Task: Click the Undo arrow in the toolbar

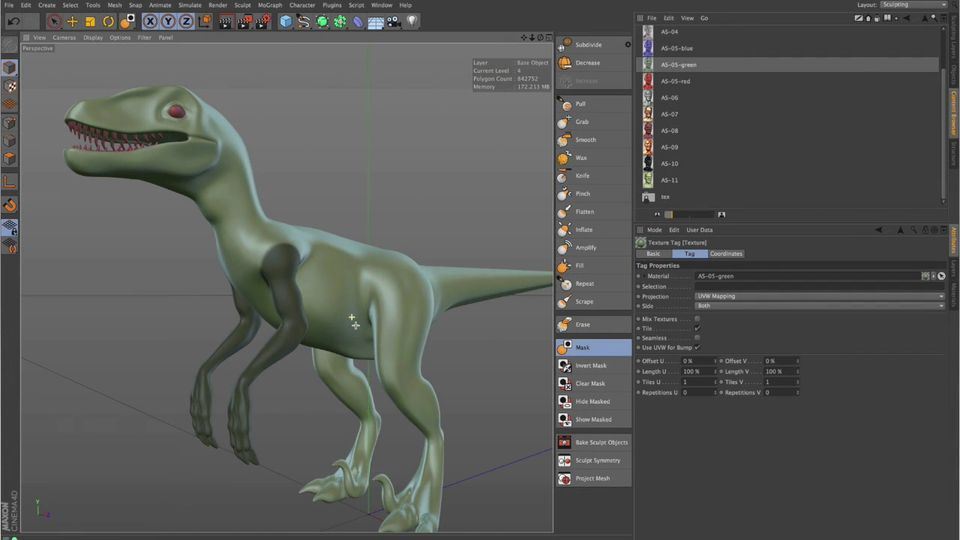Action: coord(14,21)
